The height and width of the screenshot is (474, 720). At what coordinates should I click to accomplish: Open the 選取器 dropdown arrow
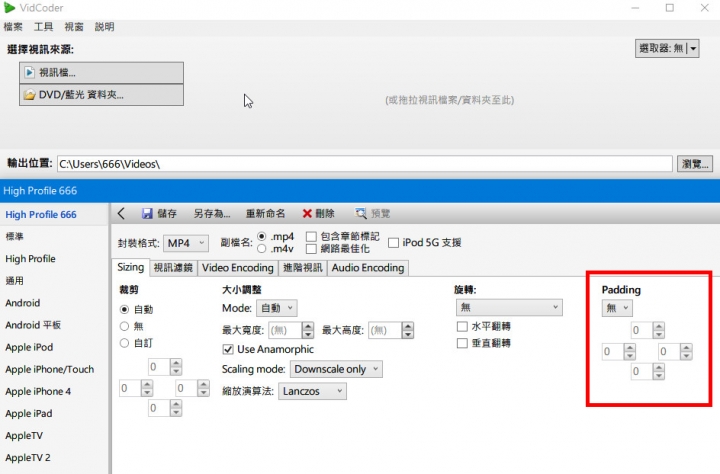click(693, 48)
